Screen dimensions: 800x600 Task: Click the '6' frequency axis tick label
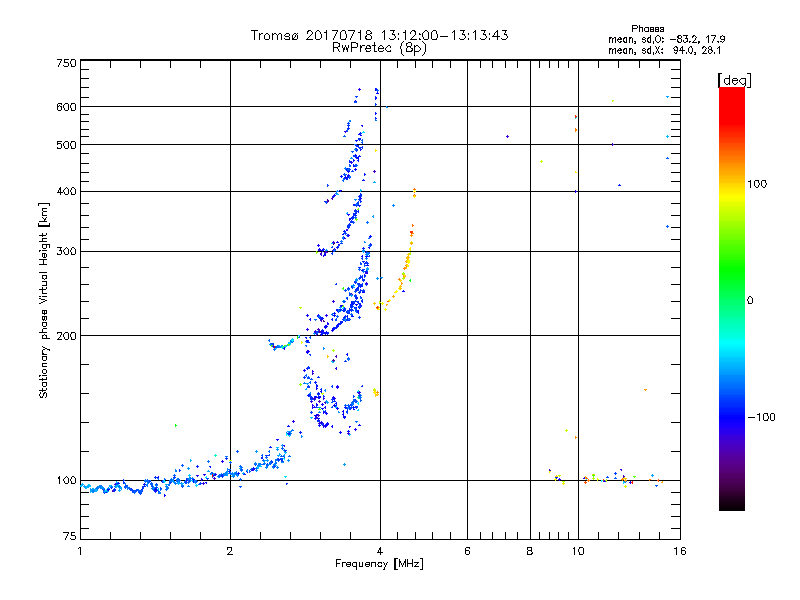(467, 551)
